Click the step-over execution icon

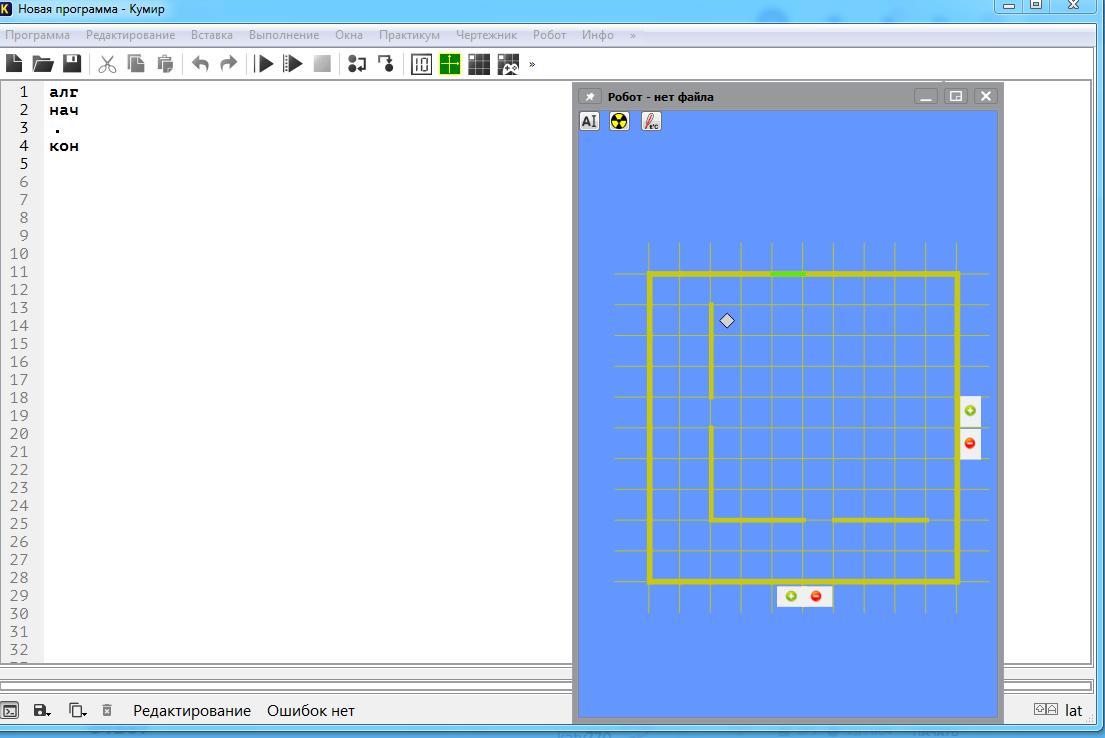click(357, 64)
